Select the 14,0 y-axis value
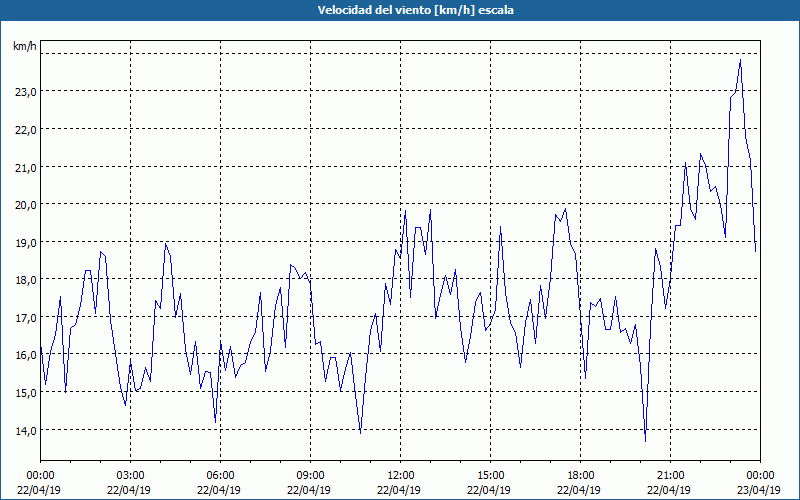 tap(26, 431)
